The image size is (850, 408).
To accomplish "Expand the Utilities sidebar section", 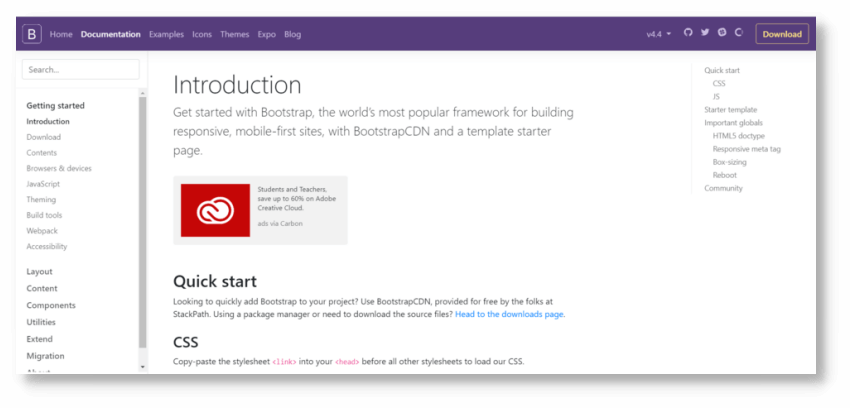I will pos(41,322).
